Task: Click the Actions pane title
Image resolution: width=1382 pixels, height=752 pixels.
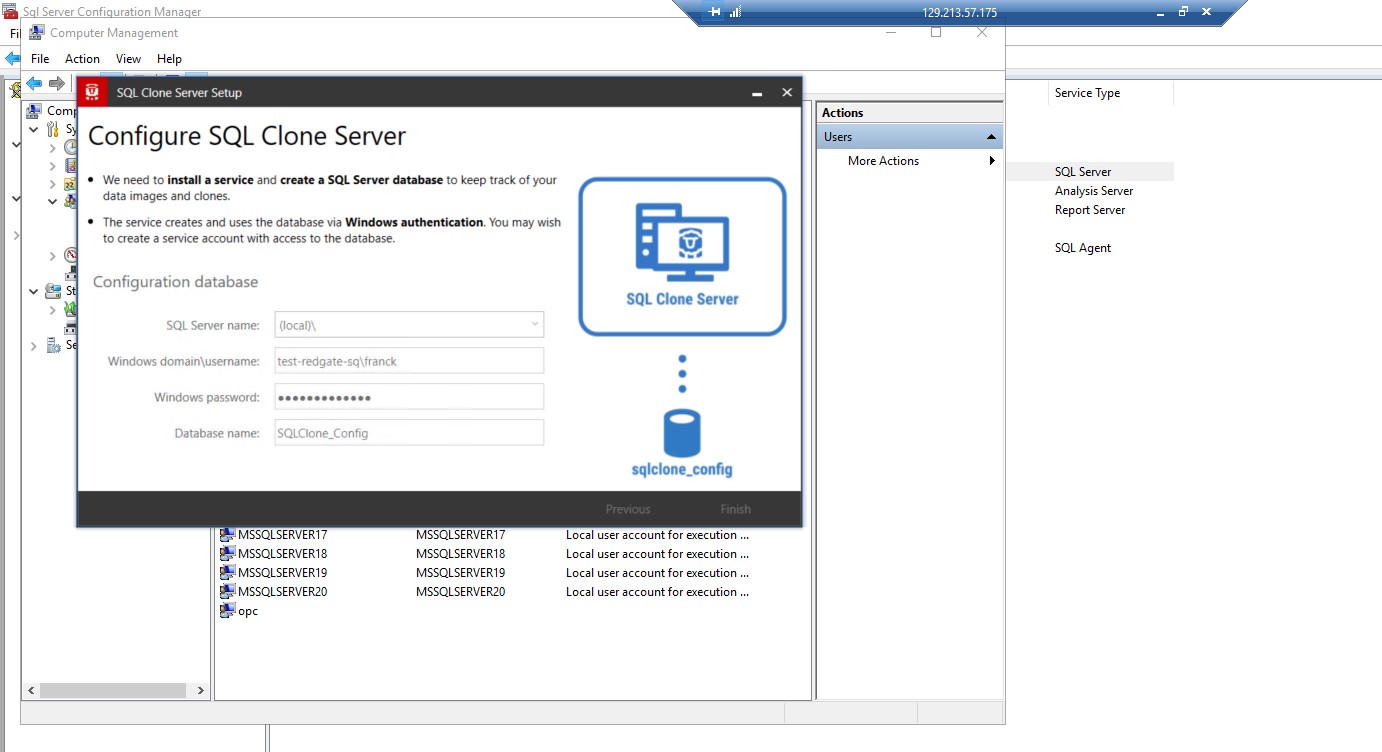Action: 843,113
